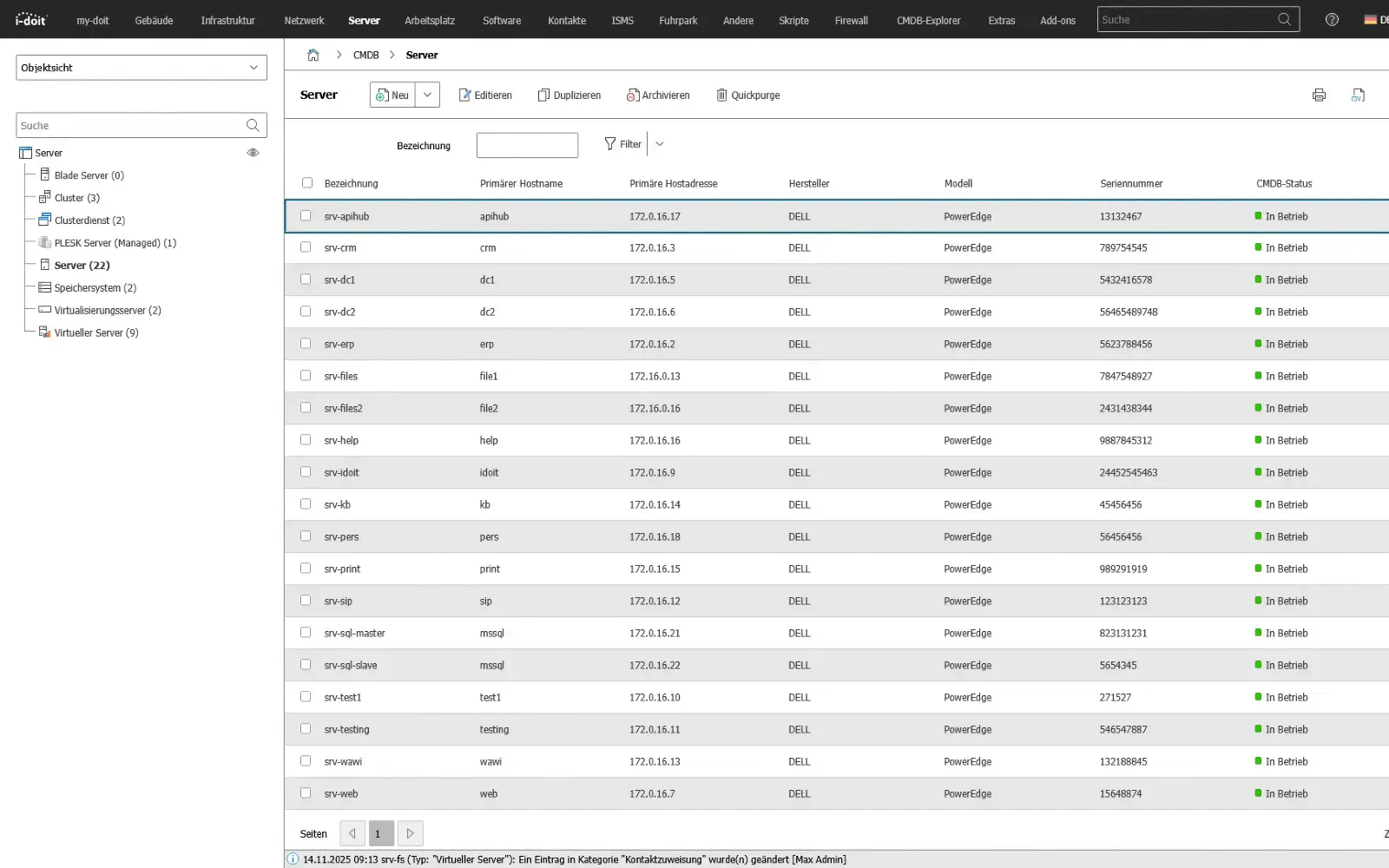
Task: Open the CMDB-Explorer menu
Action: pos(927,20)
